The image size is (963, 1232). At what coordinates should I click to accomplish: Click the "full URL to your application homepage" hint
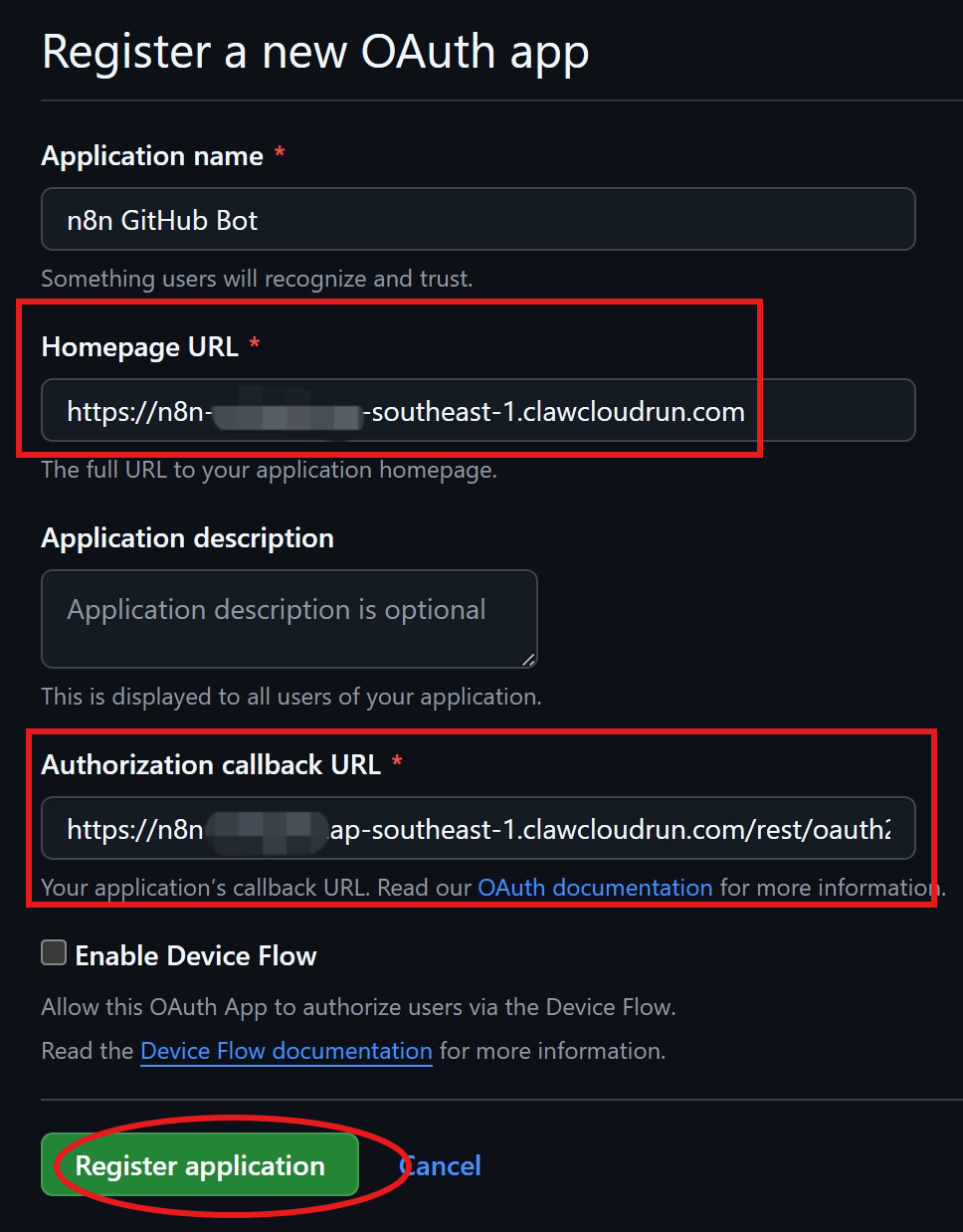[269, 470]
